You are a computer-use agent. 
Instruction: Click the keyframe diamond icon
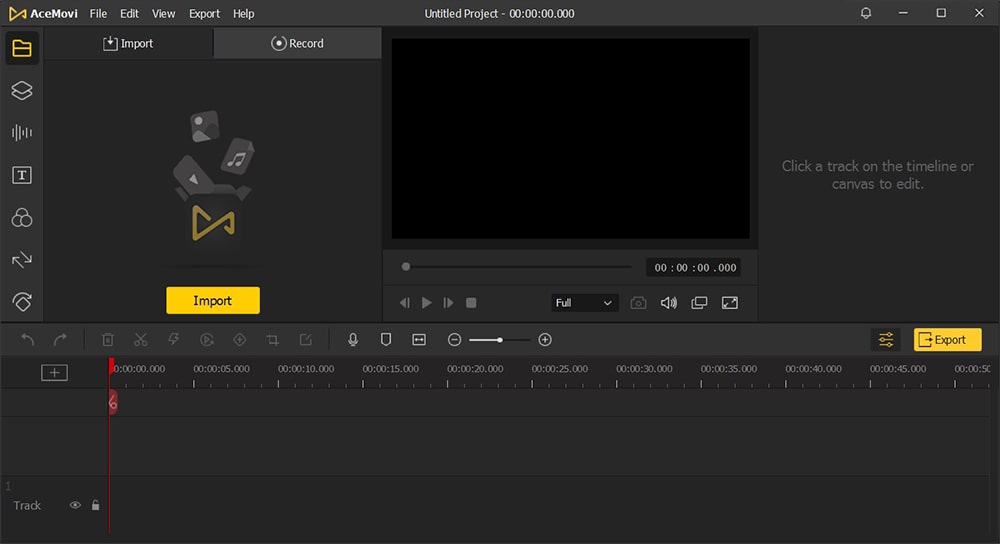(240, 340)
